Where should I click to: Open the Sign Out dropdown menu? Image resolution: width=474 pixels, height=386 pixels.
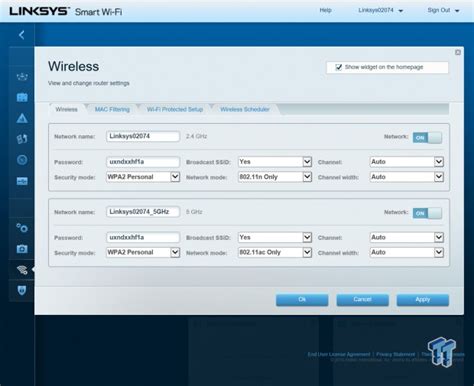click(x=443, y=10)
